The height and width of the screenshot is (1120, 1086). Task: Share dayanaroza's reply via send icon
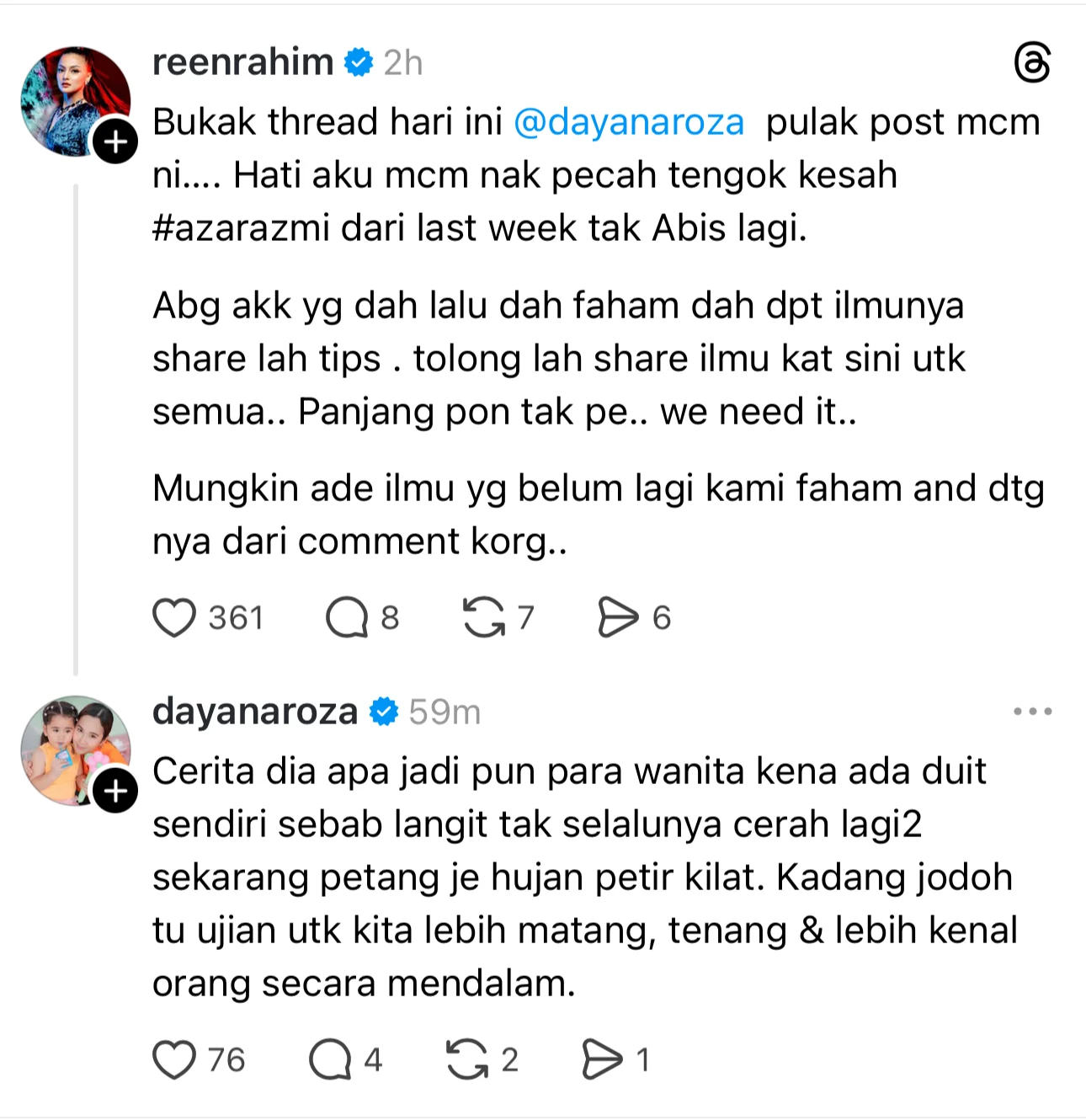602,1059
